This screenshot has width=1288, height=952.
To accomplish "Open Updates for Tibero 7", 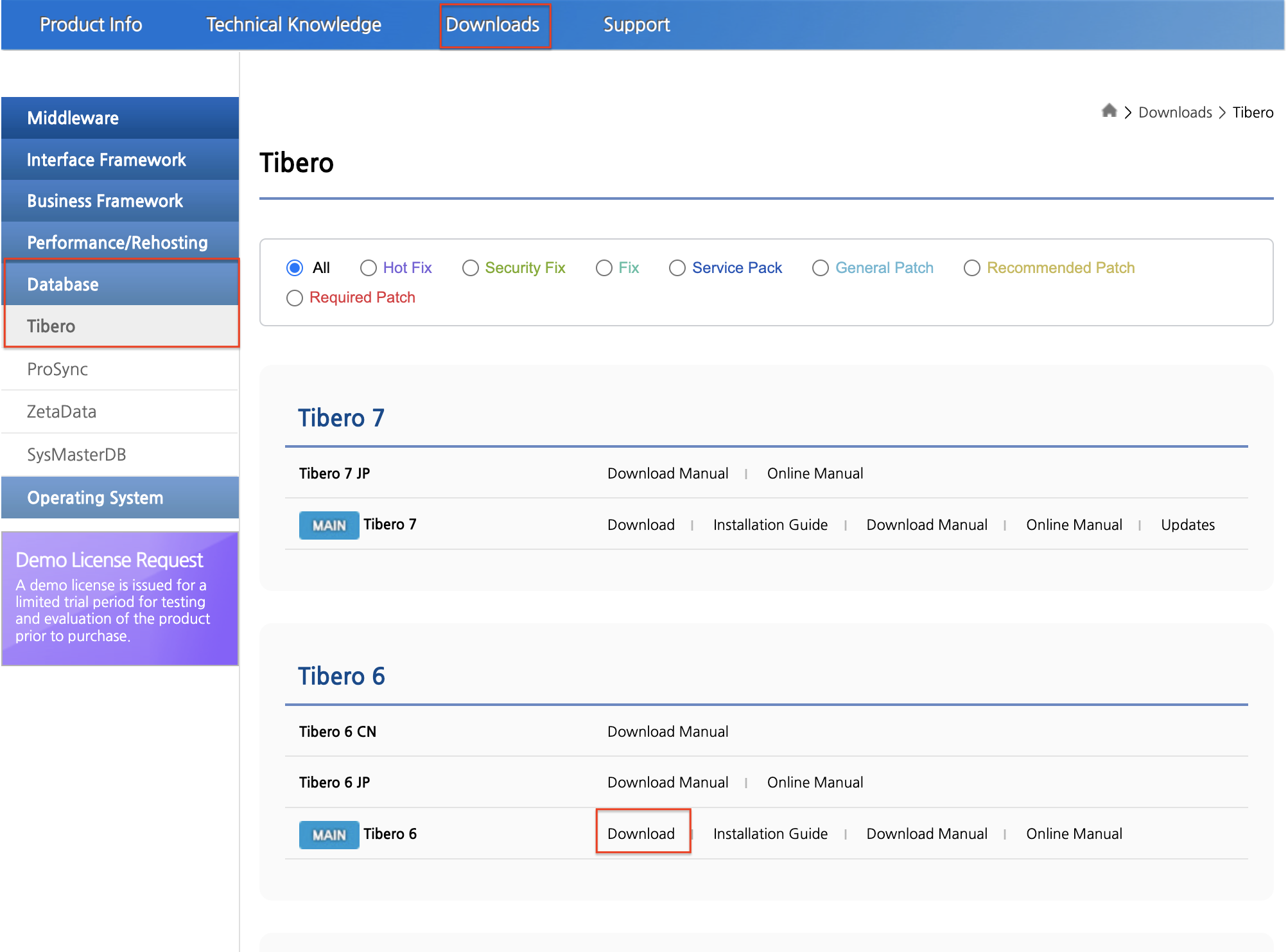I will click(x=1188, y=525).
